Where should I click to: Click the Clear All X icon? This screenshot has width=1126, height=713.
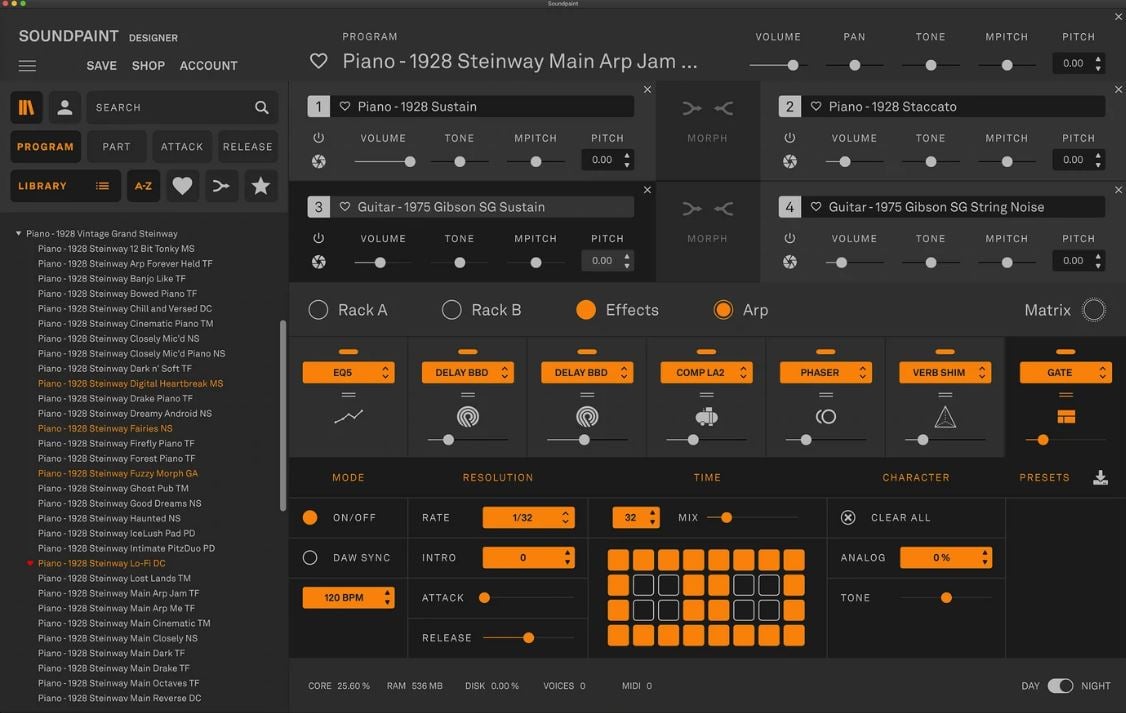(x=848, y=518)
